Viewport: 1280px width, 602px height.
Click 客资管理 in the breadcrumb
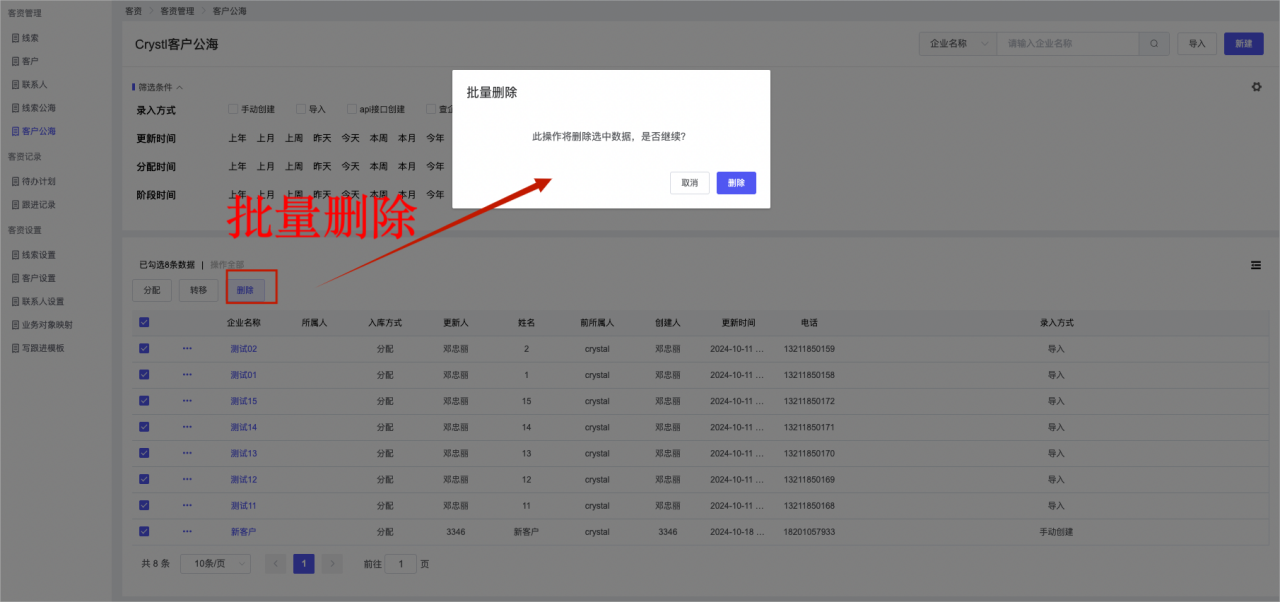click(x=177, y=11)
